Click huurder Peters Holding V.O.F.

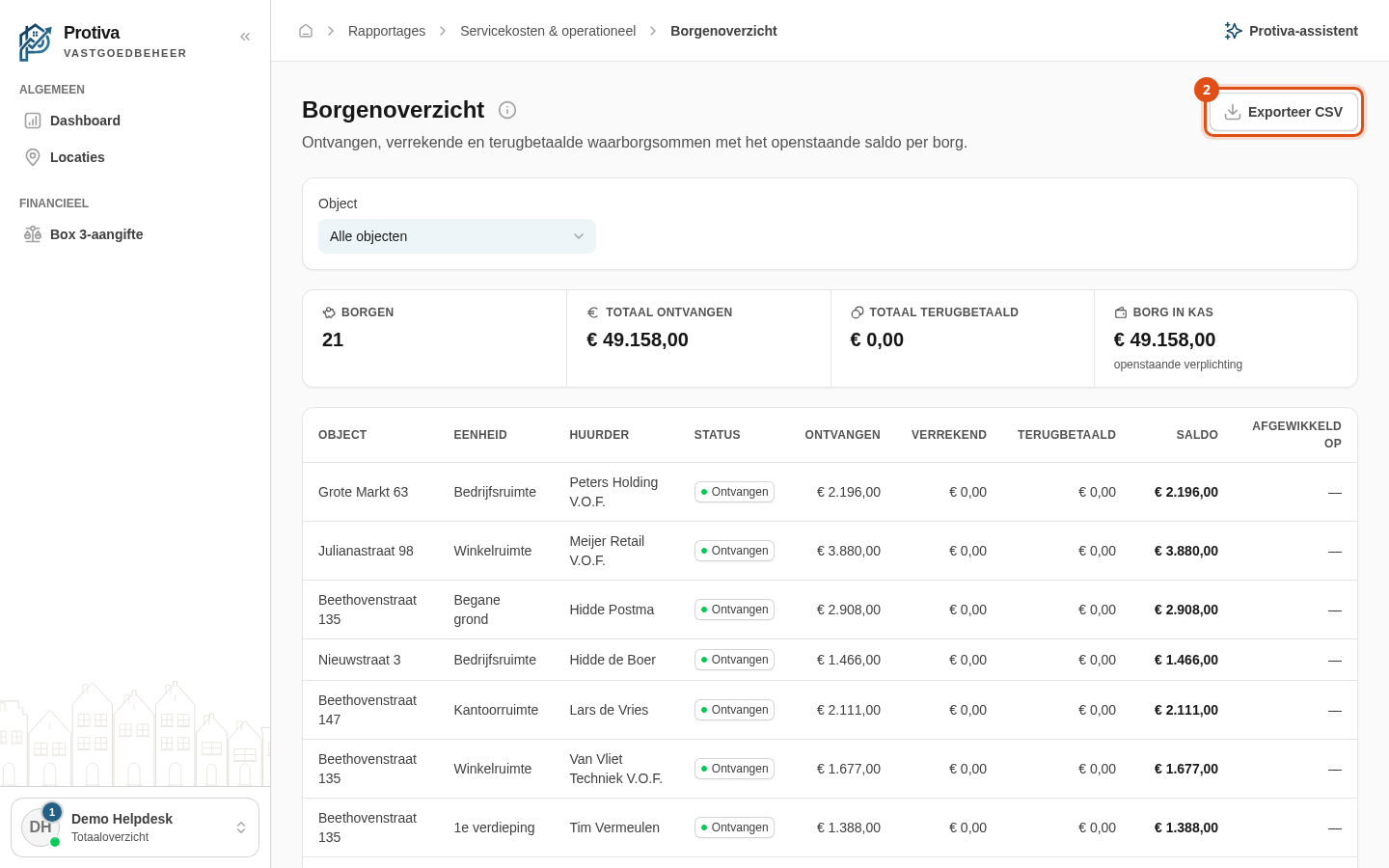pos(613,492)
